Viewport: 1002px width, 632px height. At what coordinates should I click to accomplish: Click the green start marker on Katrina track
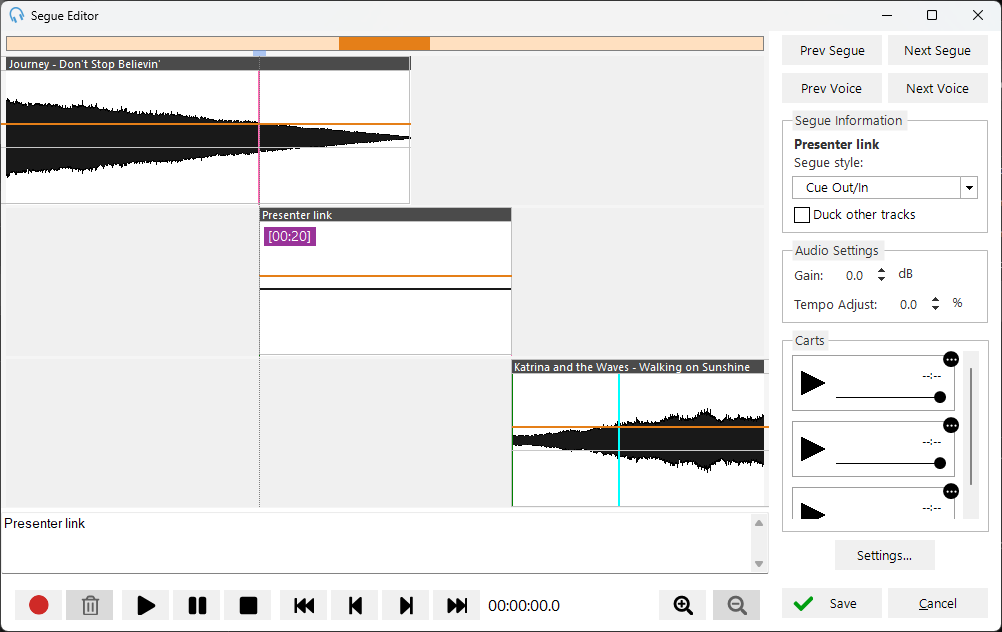513,440
